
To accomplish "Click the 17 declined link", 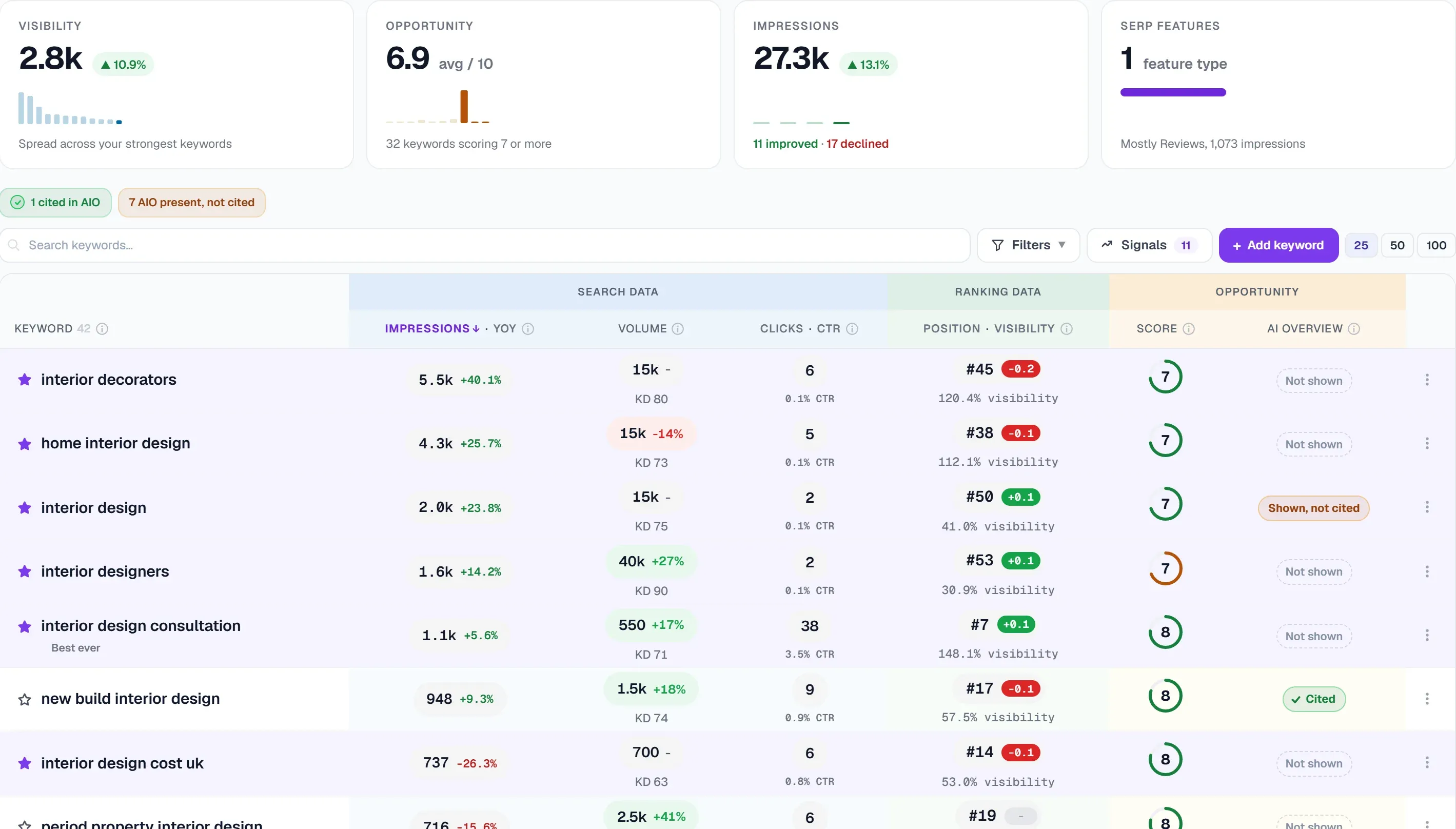I will [857, 144].
